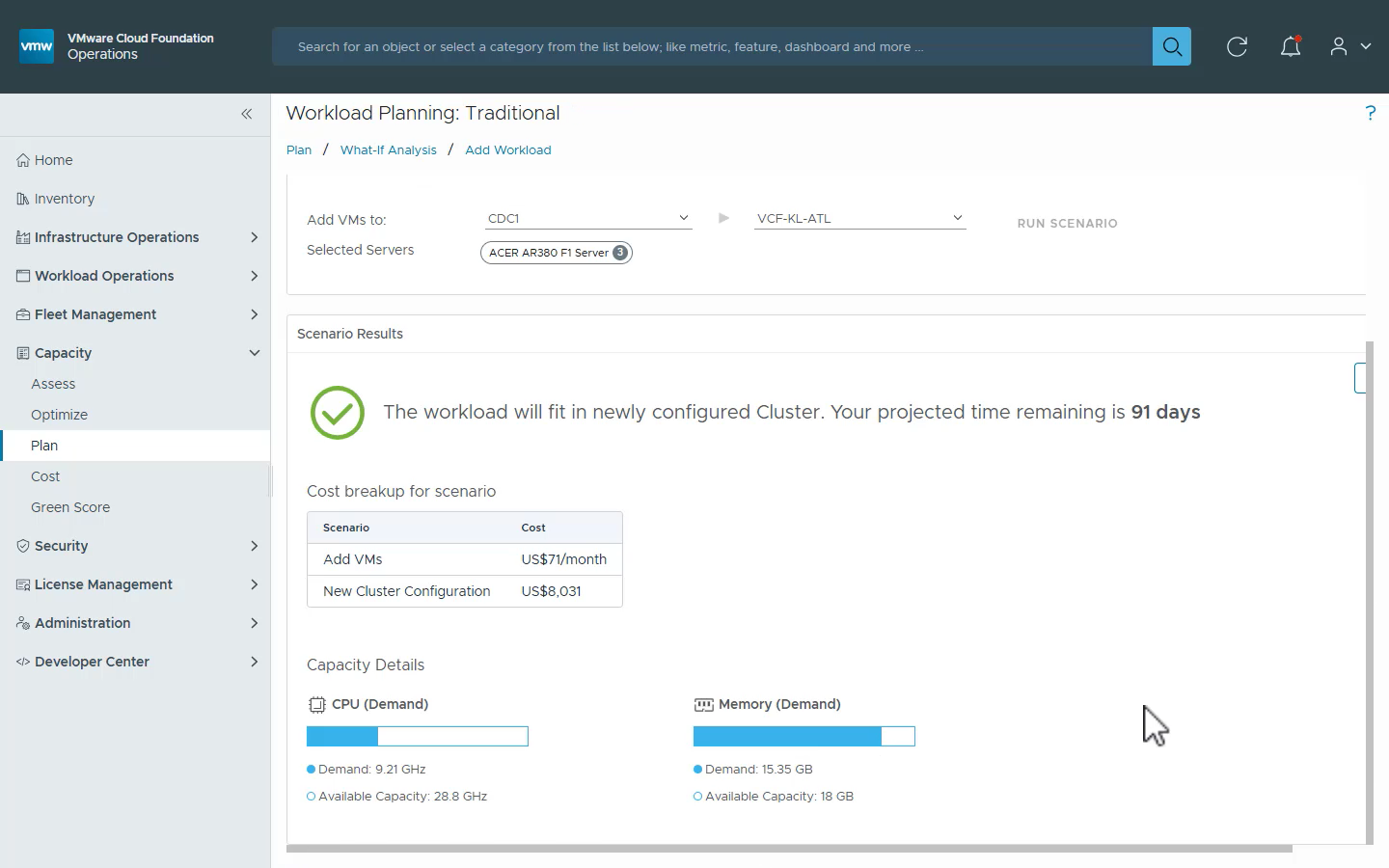Select the Plan menu item
1389x868 pixels.
(135, 446)
